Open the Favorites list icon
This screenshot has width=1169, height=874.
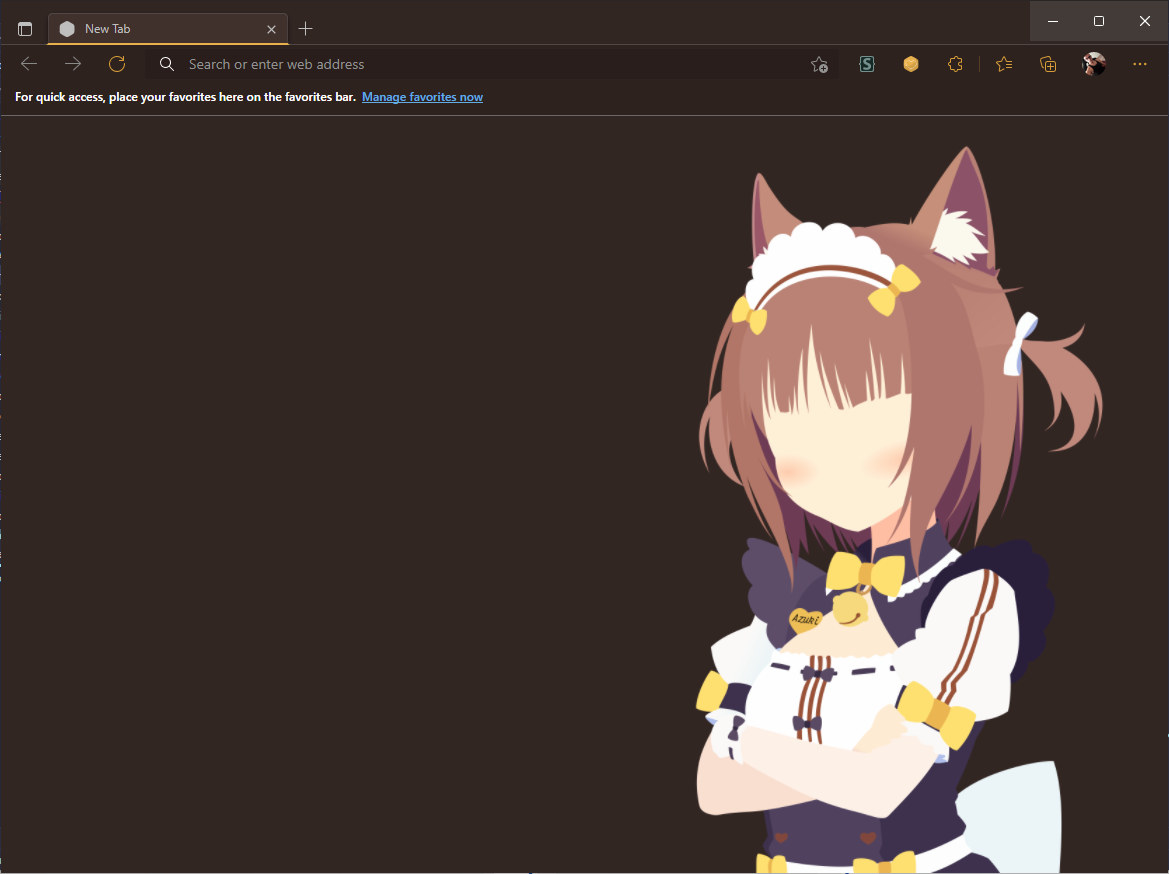1004,64
